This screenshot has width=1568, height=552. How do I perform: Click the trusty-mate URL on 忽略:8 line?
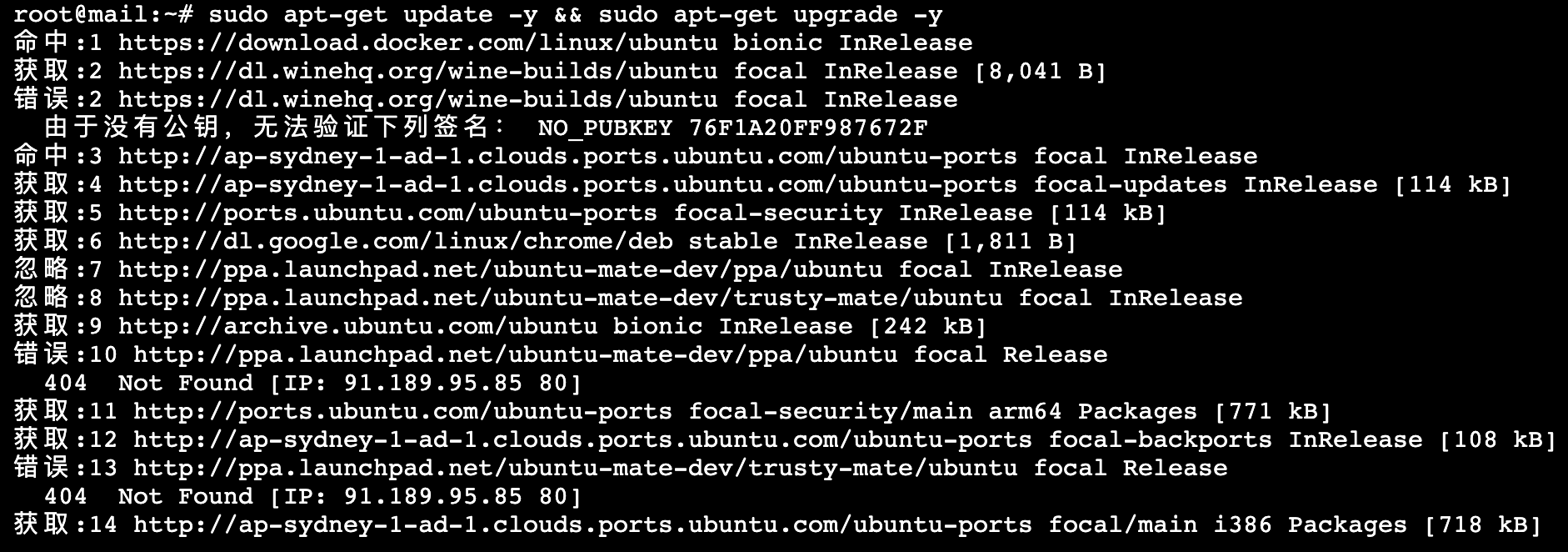560,298
